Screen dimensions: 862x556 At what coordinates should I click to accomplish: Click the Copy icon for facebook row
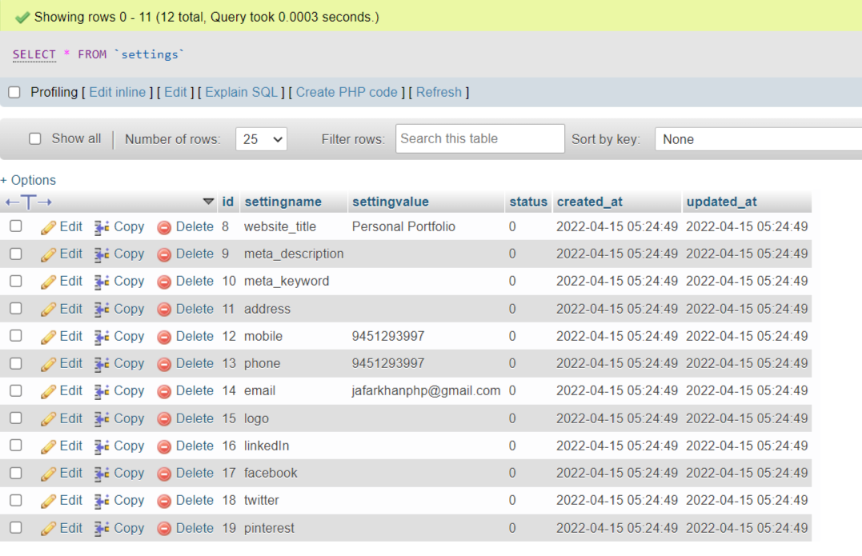click(x=102, y=473)
